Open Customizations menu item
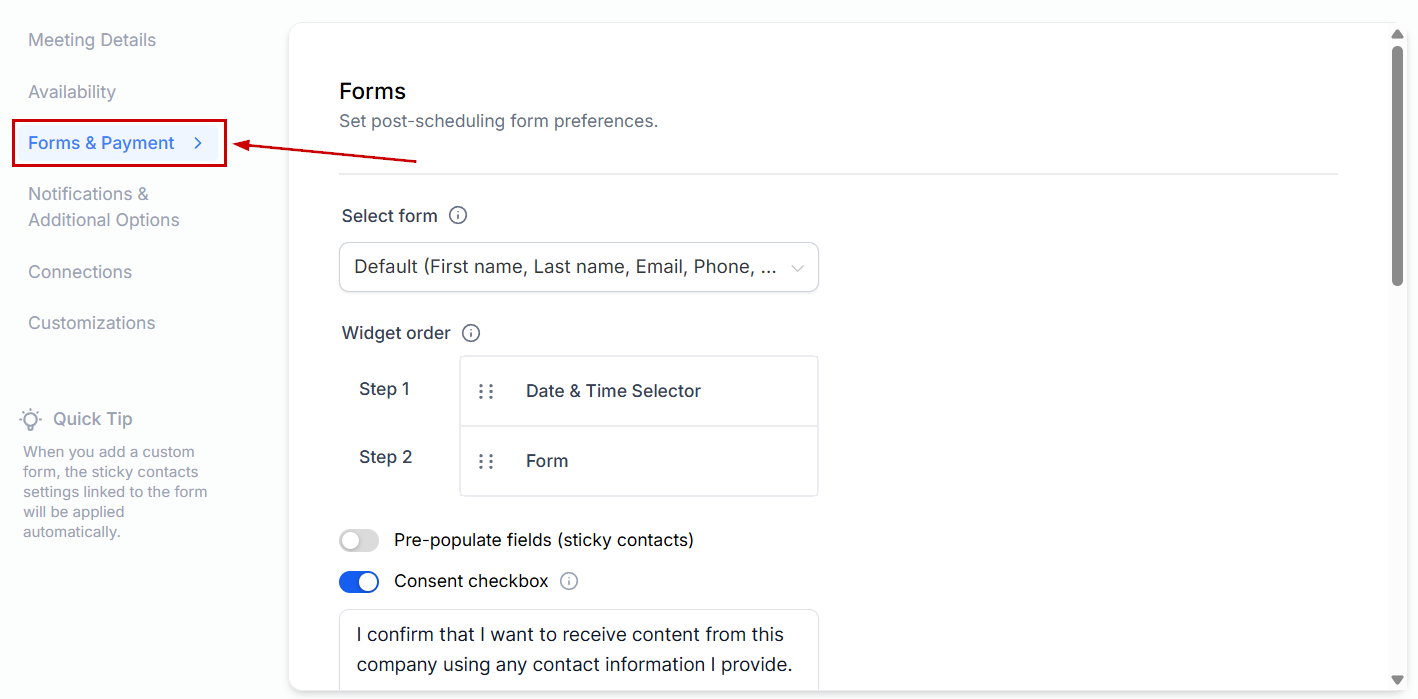The width and height of the screenshot is (1418, 699). coord(92,323)
